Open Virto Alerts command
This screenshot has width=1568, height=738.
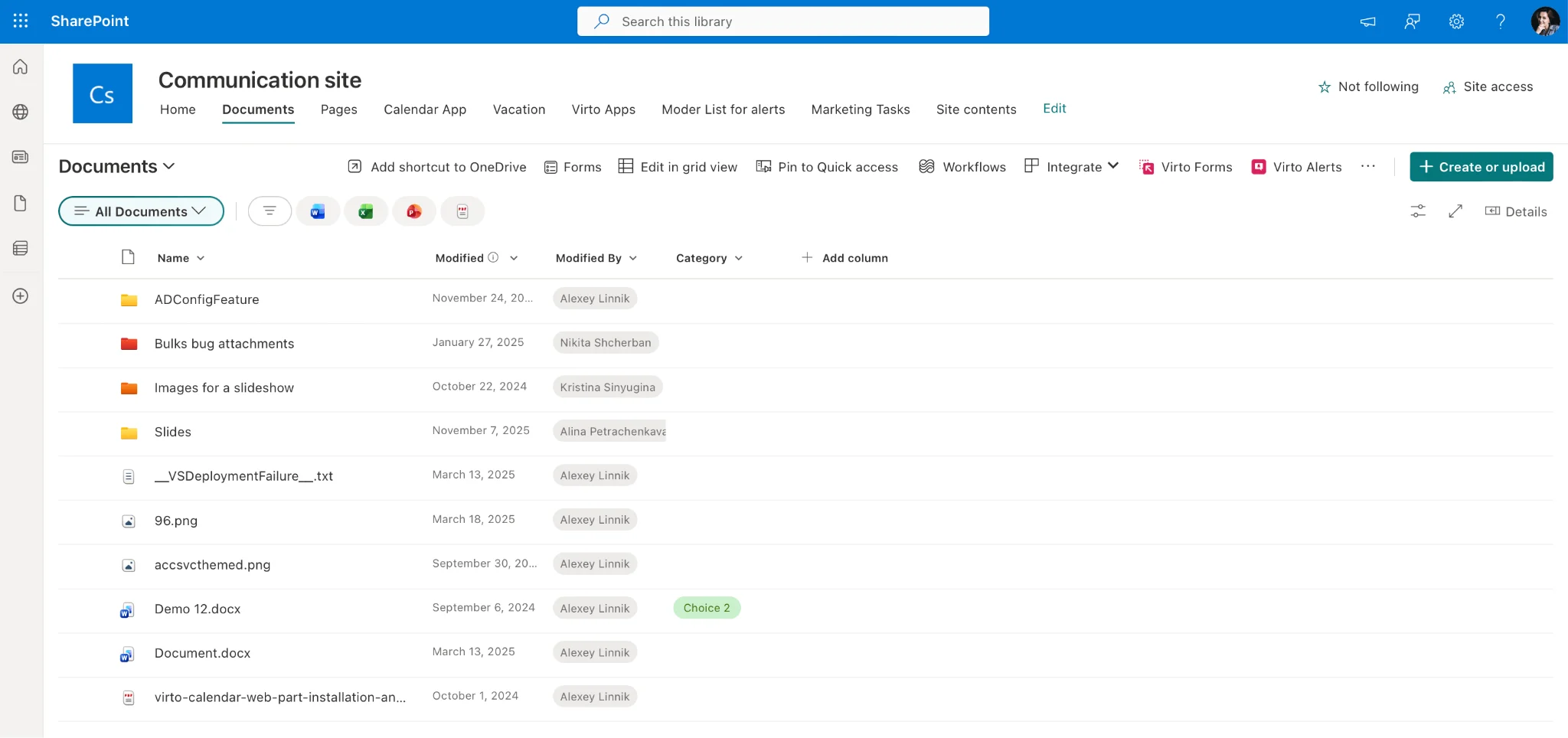pos(1296,167)
